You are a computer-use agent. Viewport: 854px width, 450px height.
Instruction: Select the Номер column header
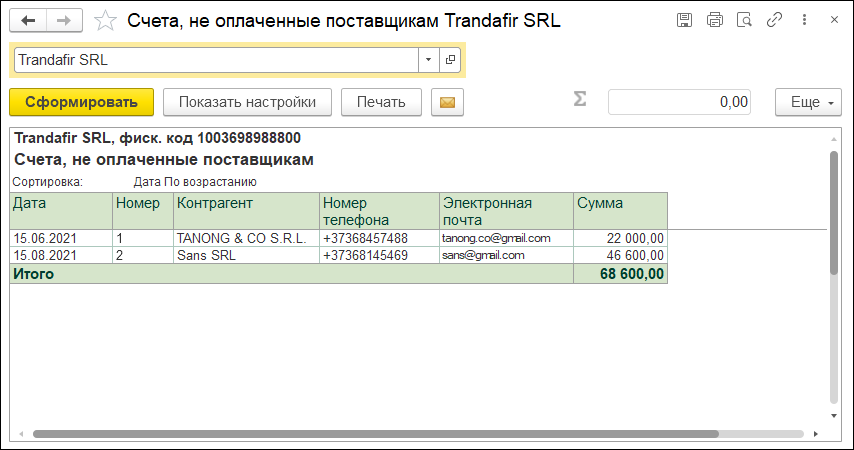pyautogui.click(x=143, y=211)
